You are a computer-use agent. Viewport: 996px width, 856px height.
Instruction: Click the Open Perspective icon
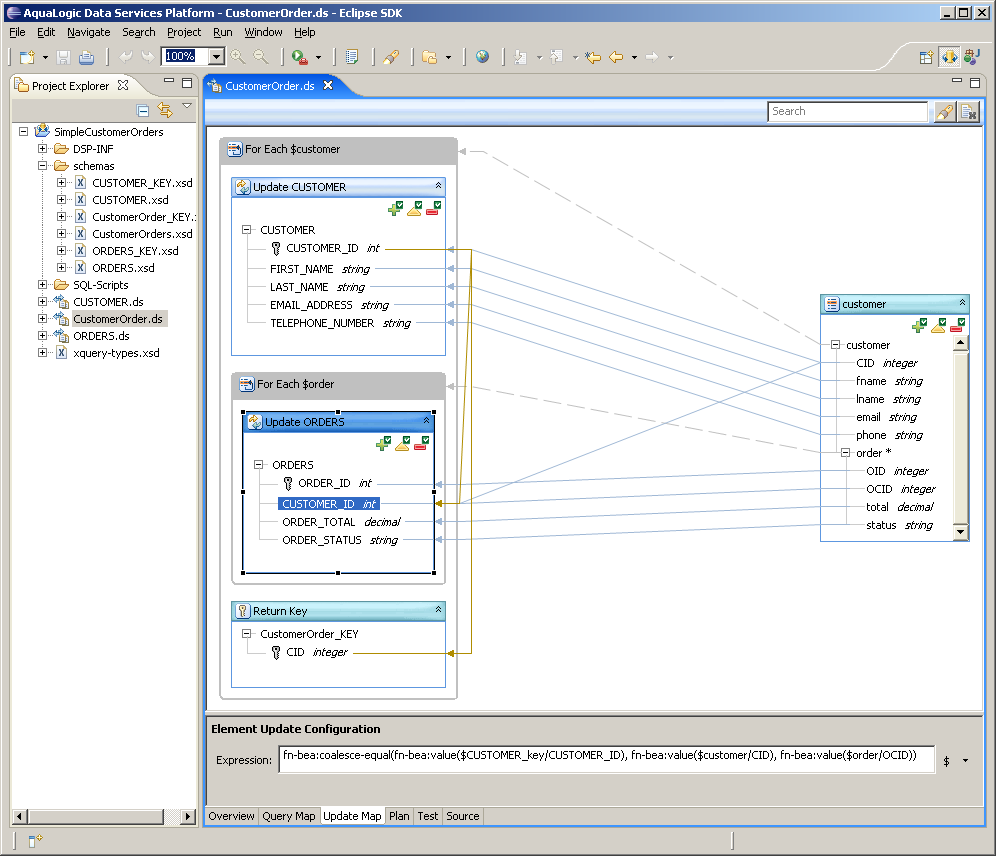pyautogui.click(x=926, y=57)
